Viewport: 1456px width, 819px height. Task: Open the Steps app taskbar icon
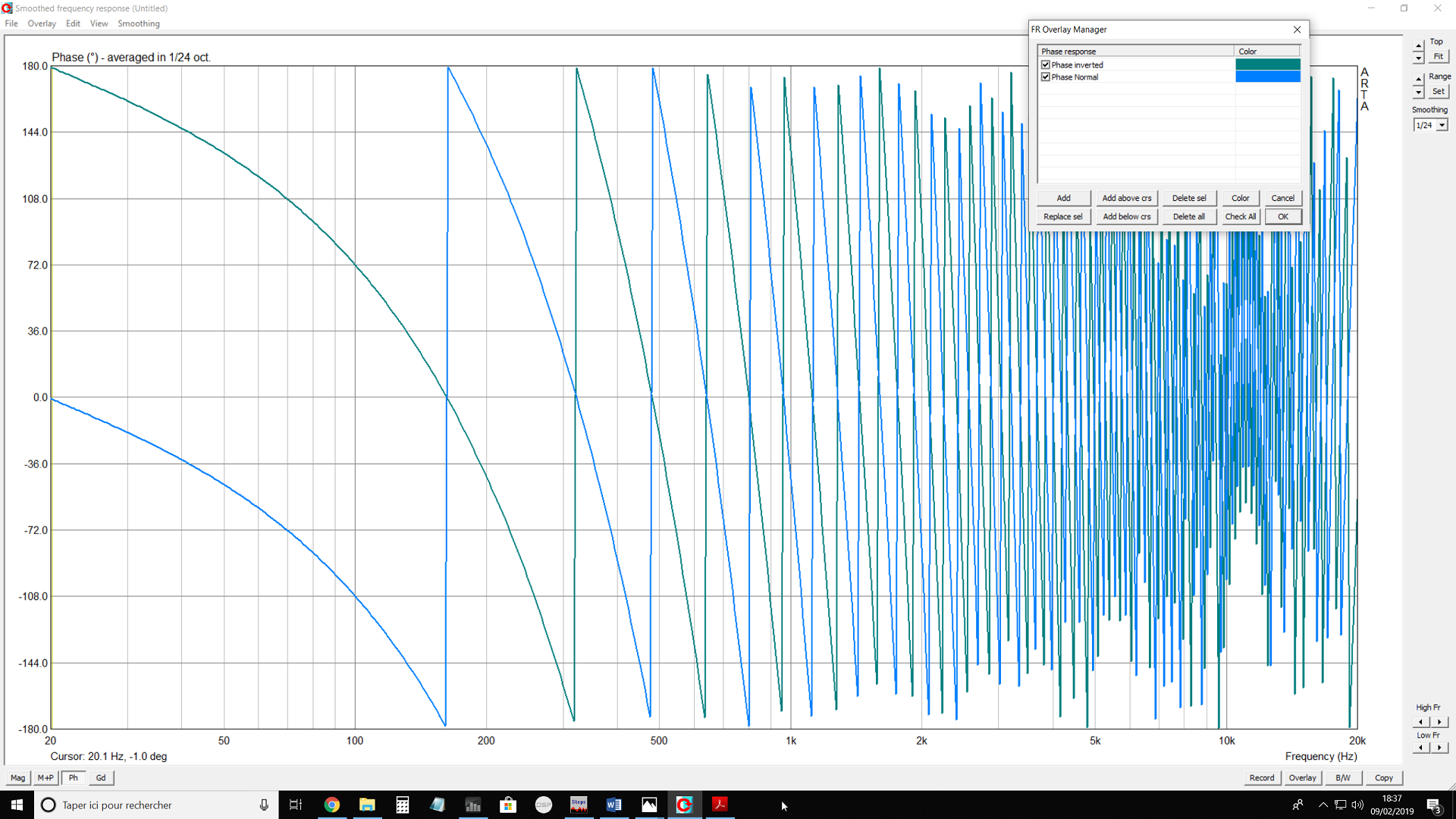click(579, 805)
